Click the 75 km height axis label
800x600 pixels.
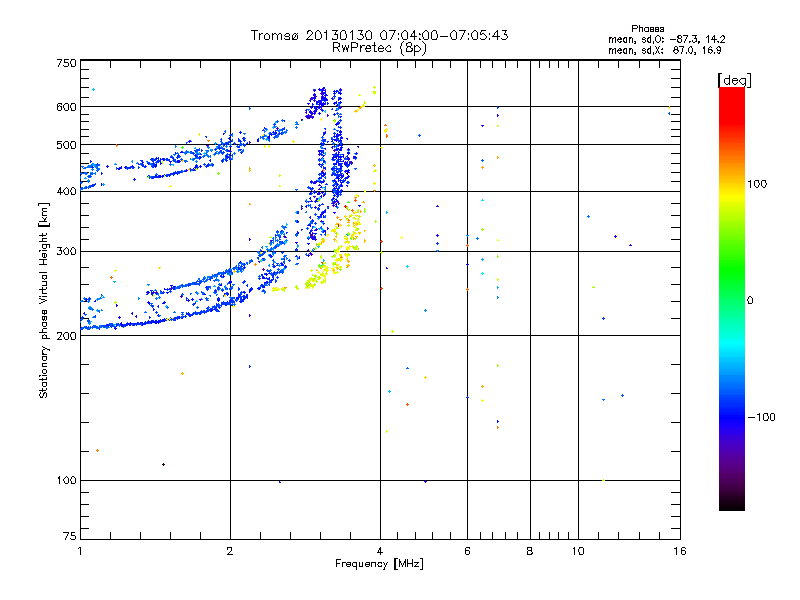70,536
